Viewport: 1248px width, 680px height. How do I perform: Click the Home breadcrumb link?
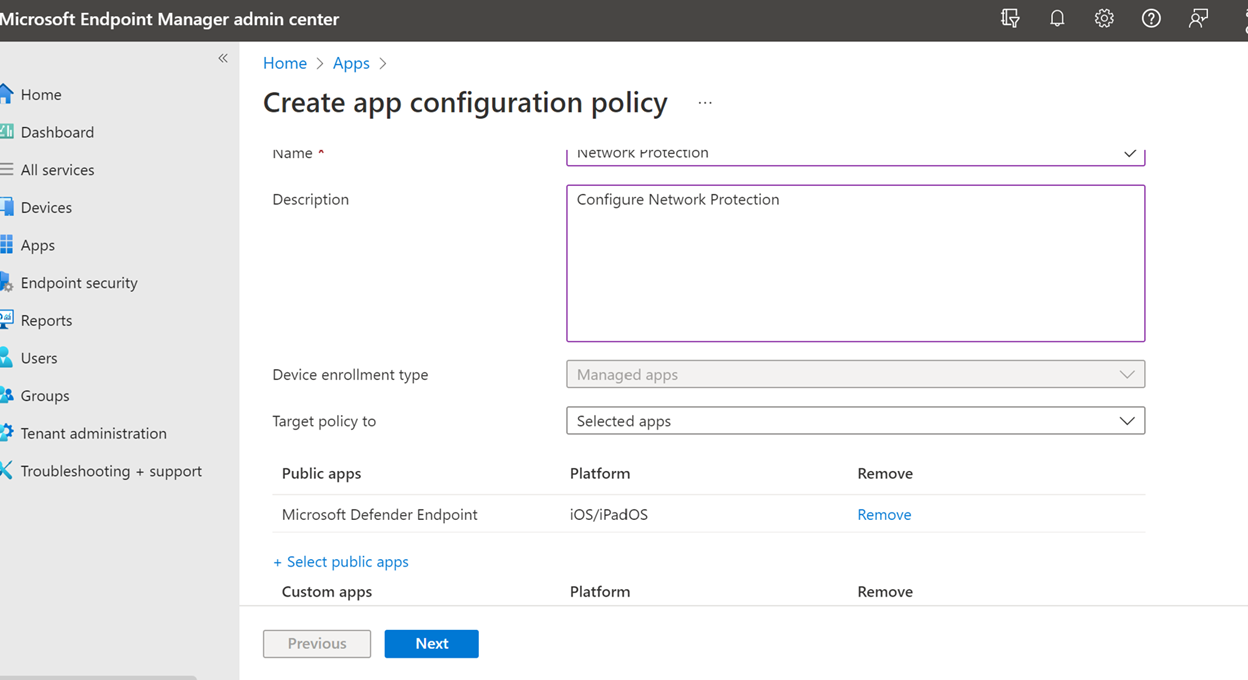[285, 63]
